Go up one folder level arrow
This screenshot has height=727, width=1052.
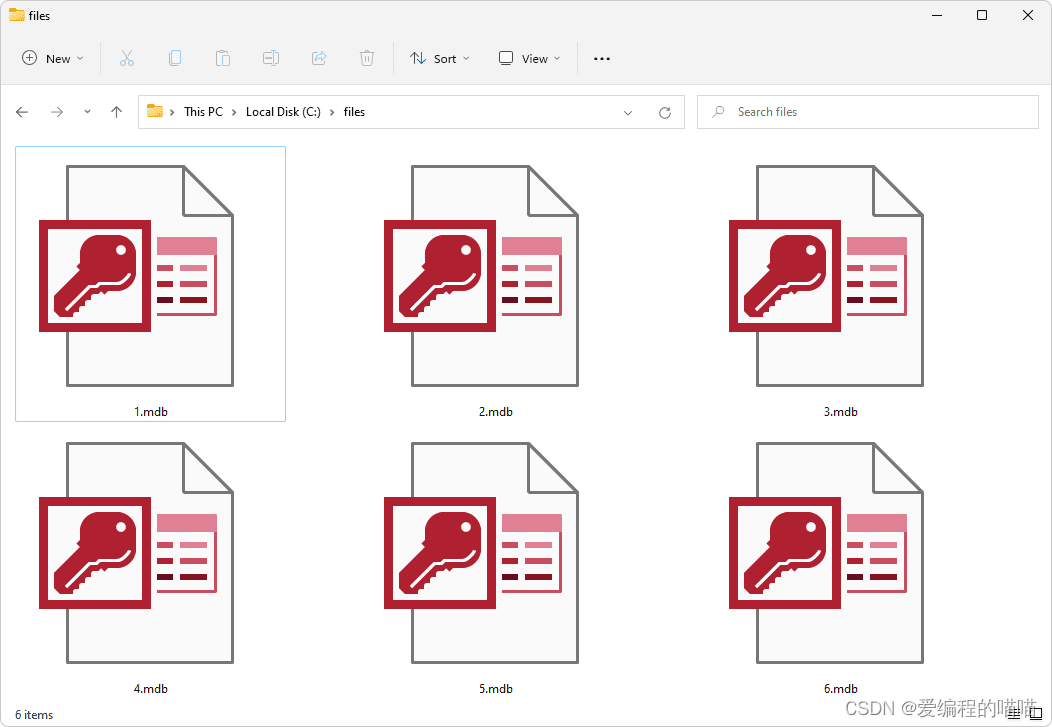(x=117, y=112)
